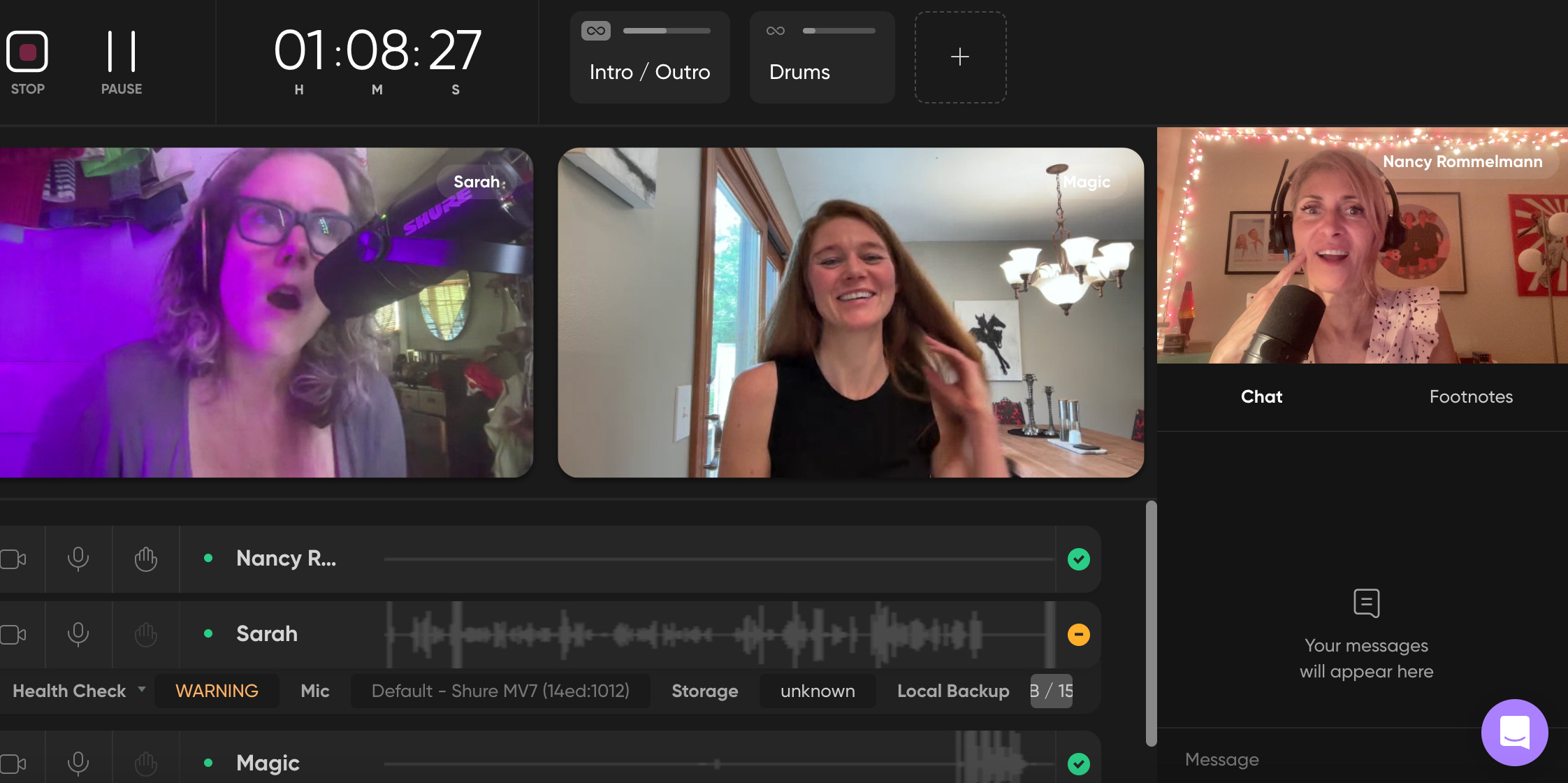Toggle Magic's camera icon
1568x783 pixels.
coord(13,763)
